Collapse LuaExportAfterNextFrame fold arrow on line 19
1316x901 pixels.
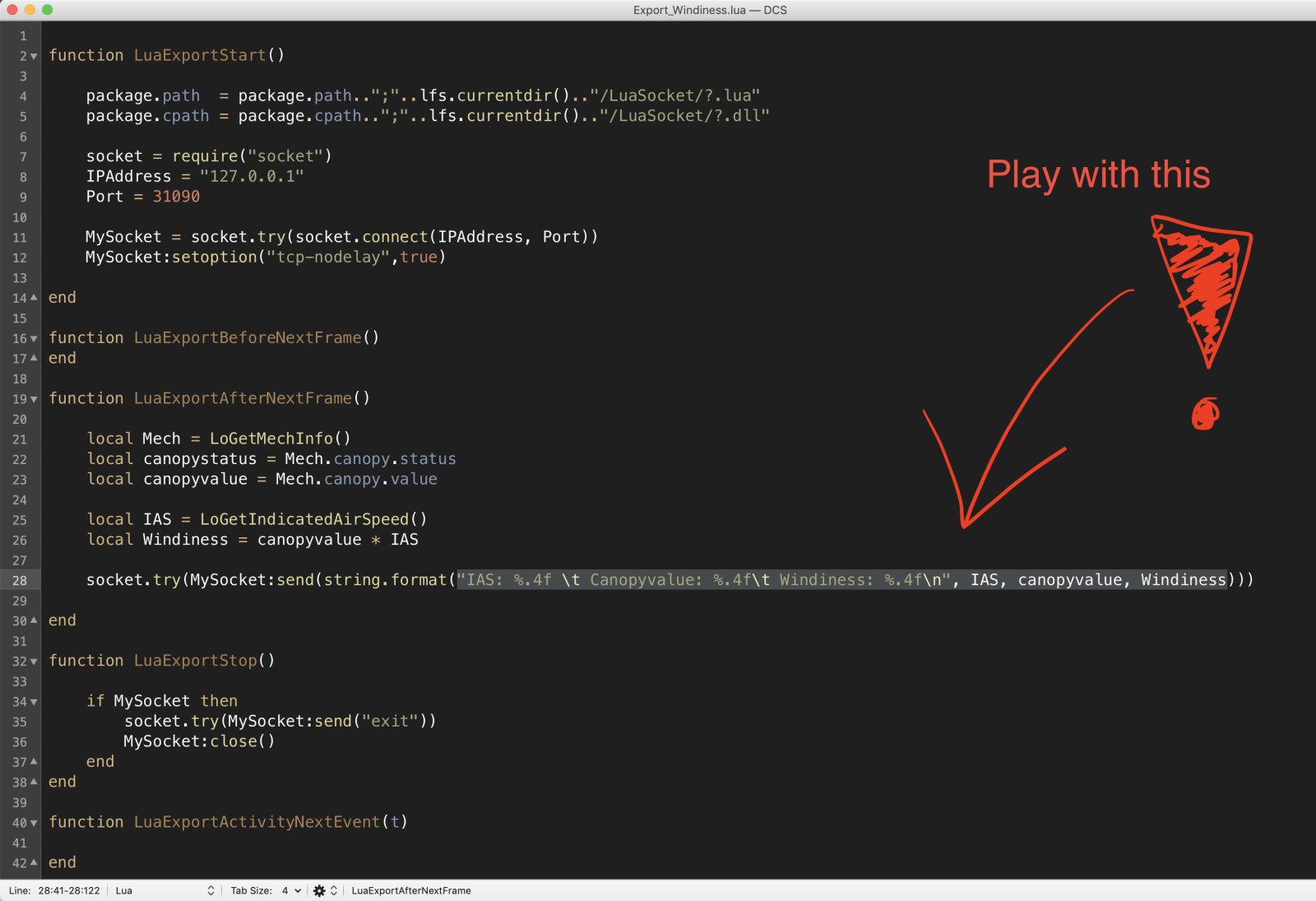34,399
